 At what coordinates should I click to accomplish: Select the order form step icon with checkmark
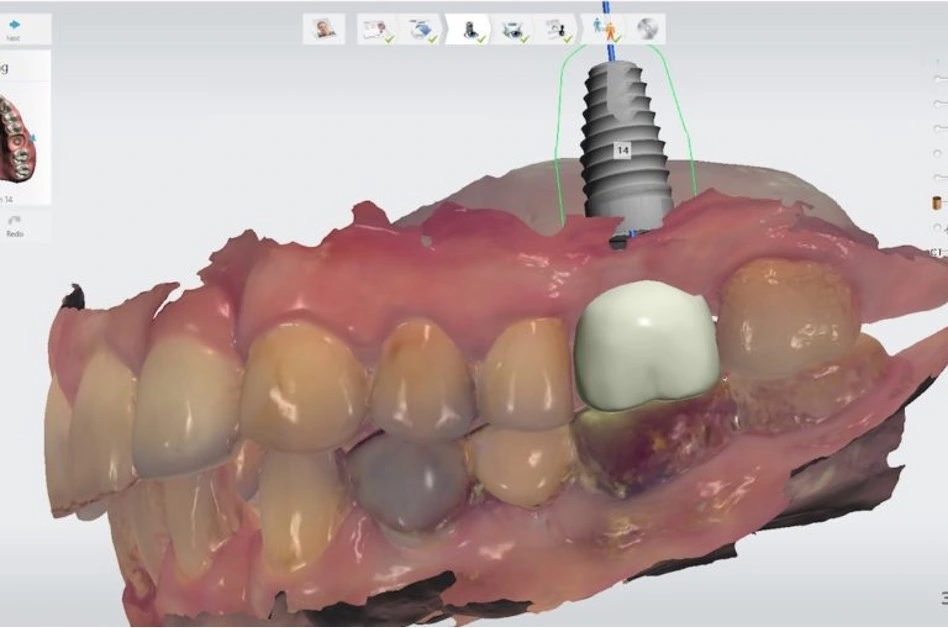[378, 27]
